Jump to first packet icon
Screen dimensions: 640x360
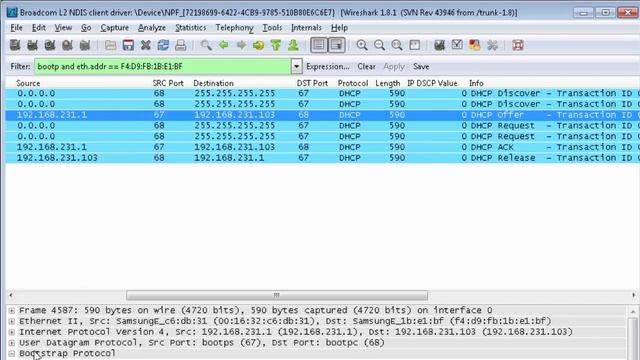tap(276, 45)
